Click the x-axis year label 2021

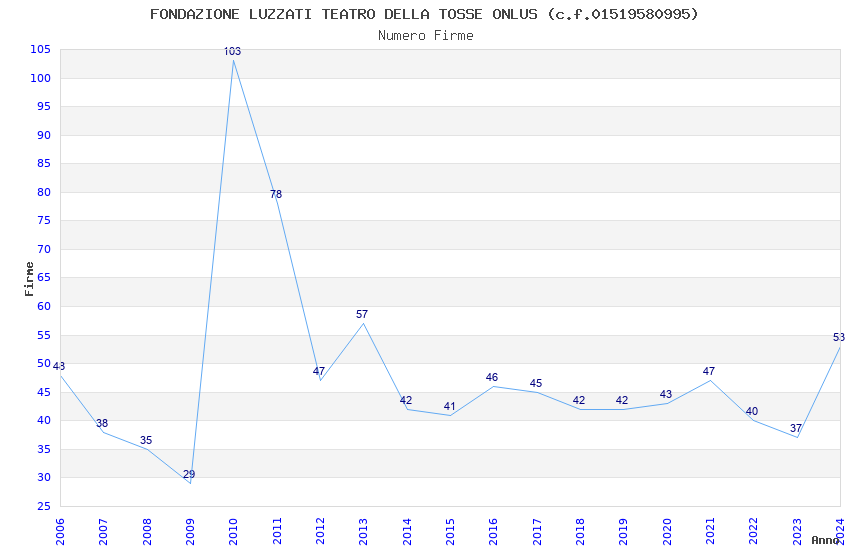coord(710,532)
